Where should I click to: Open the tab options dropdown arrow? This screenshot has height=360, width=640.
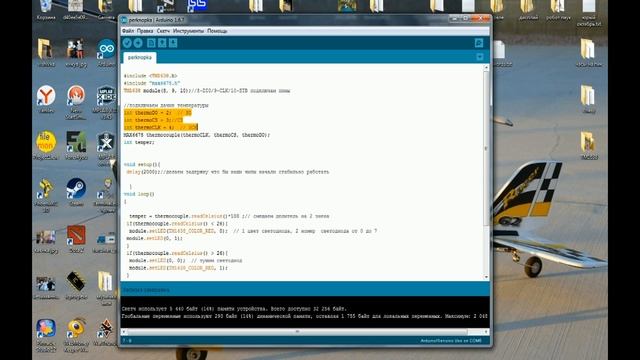coord(480,57)
